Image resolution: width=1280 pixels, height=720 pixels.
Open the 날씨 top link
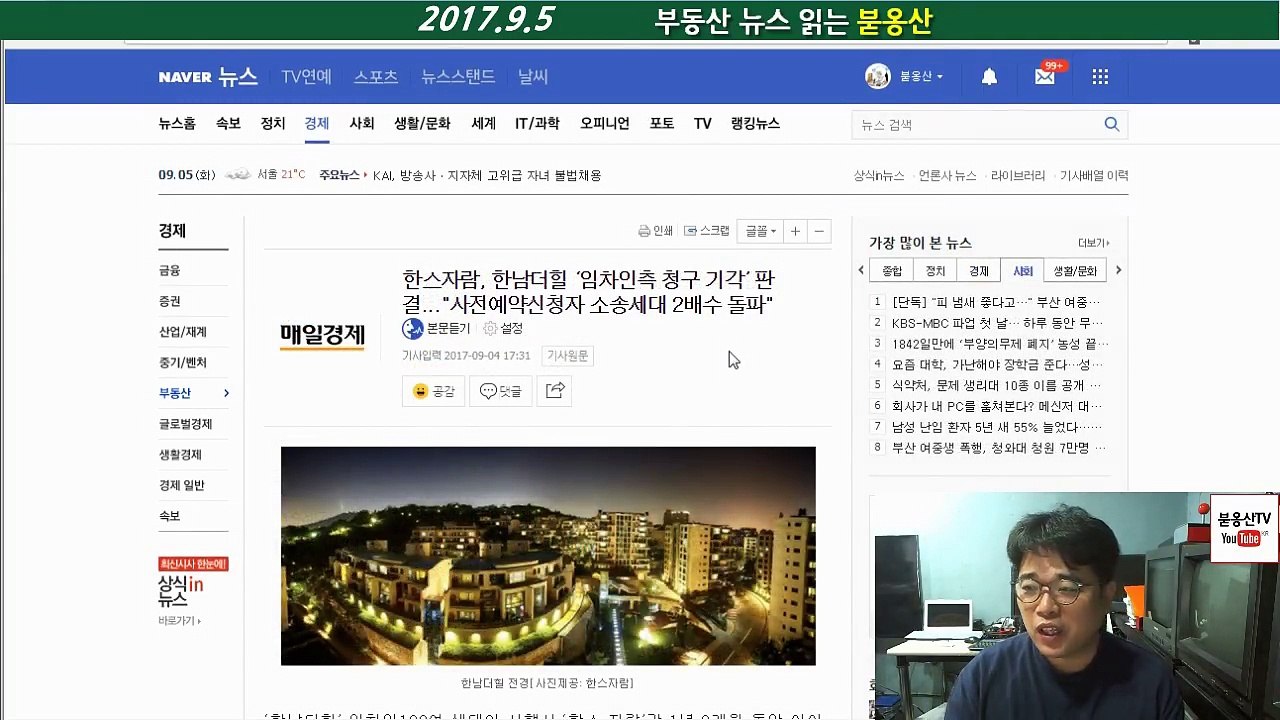click(533, 77)
